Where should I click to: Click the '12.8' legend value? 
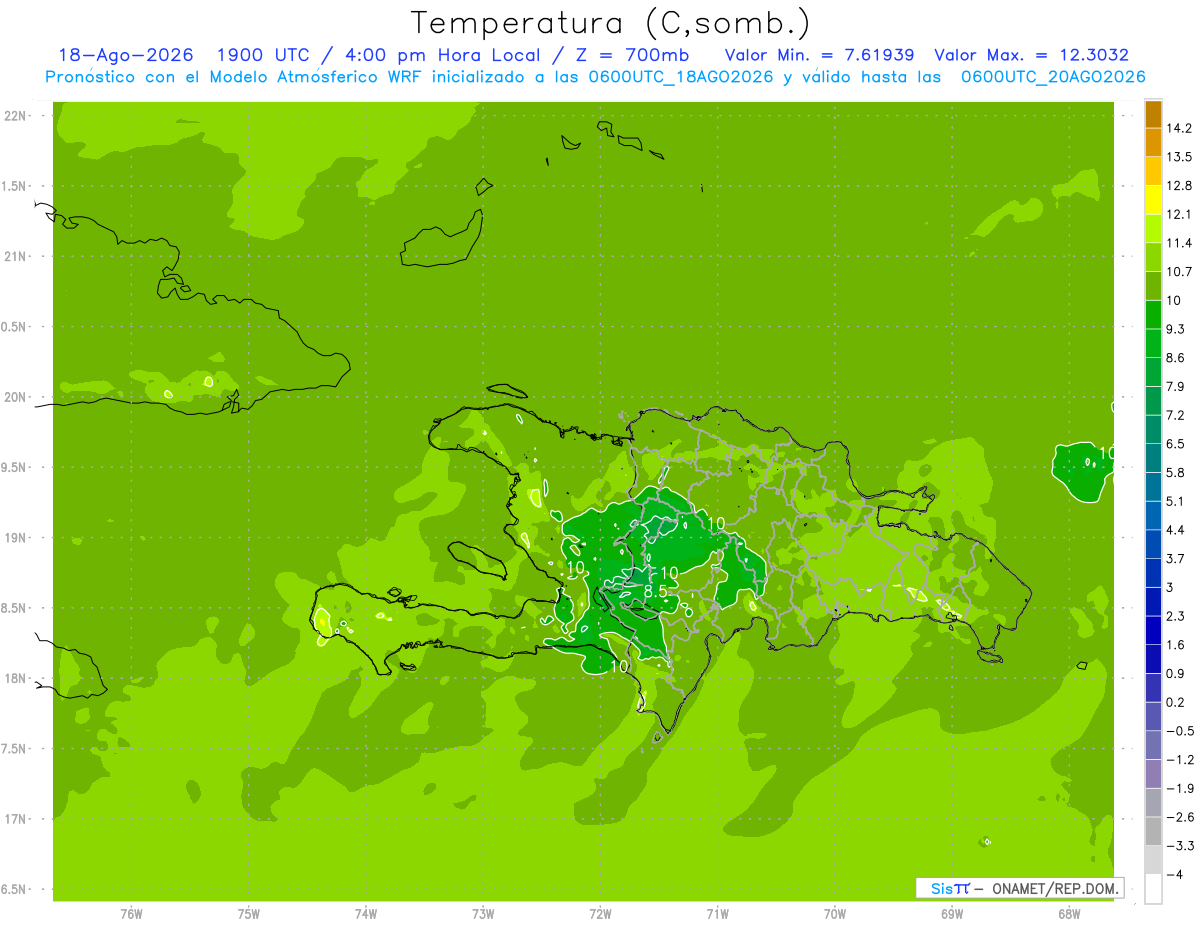(1180, 186)
